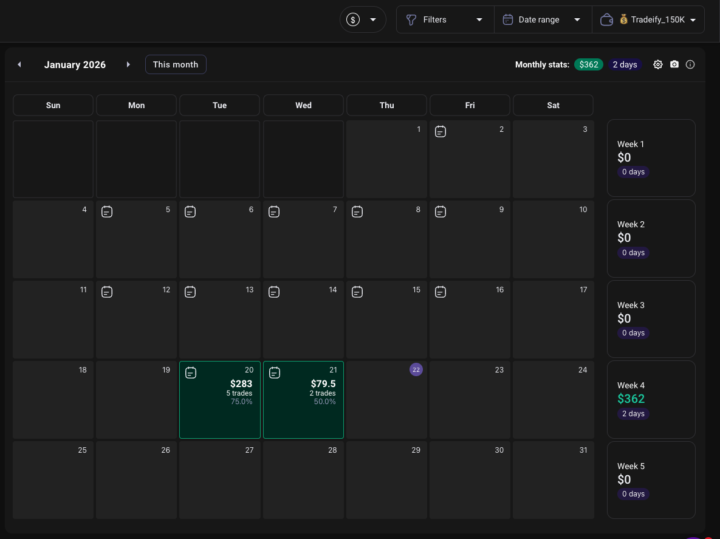Go to next month arrow
The height and width of the screenshot is (539, 720).
point(128,65)
